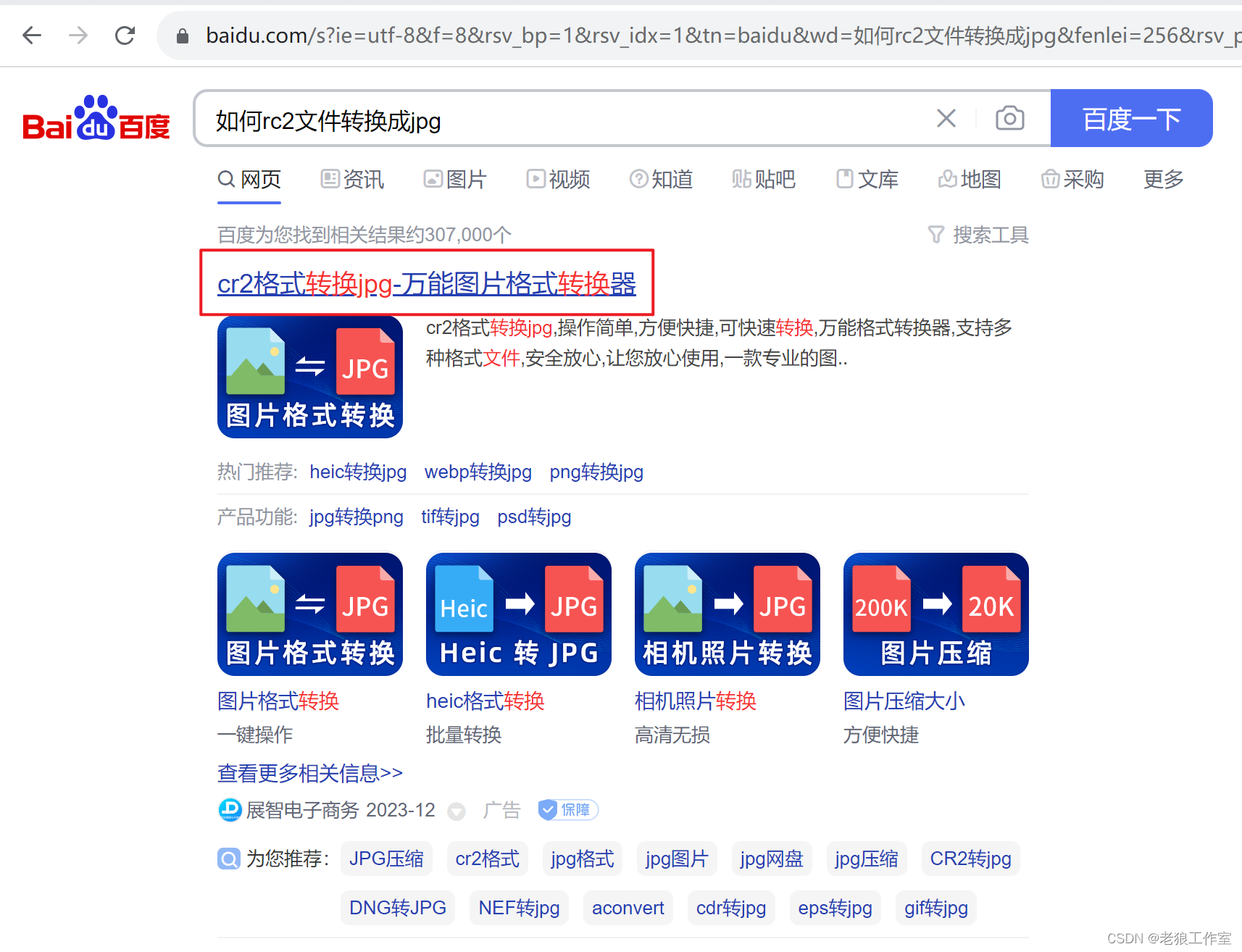The width and height of the screenshot is (1242, 952).
Task: Open the 图片格式转换 card link text
Action: click(278, 701)
